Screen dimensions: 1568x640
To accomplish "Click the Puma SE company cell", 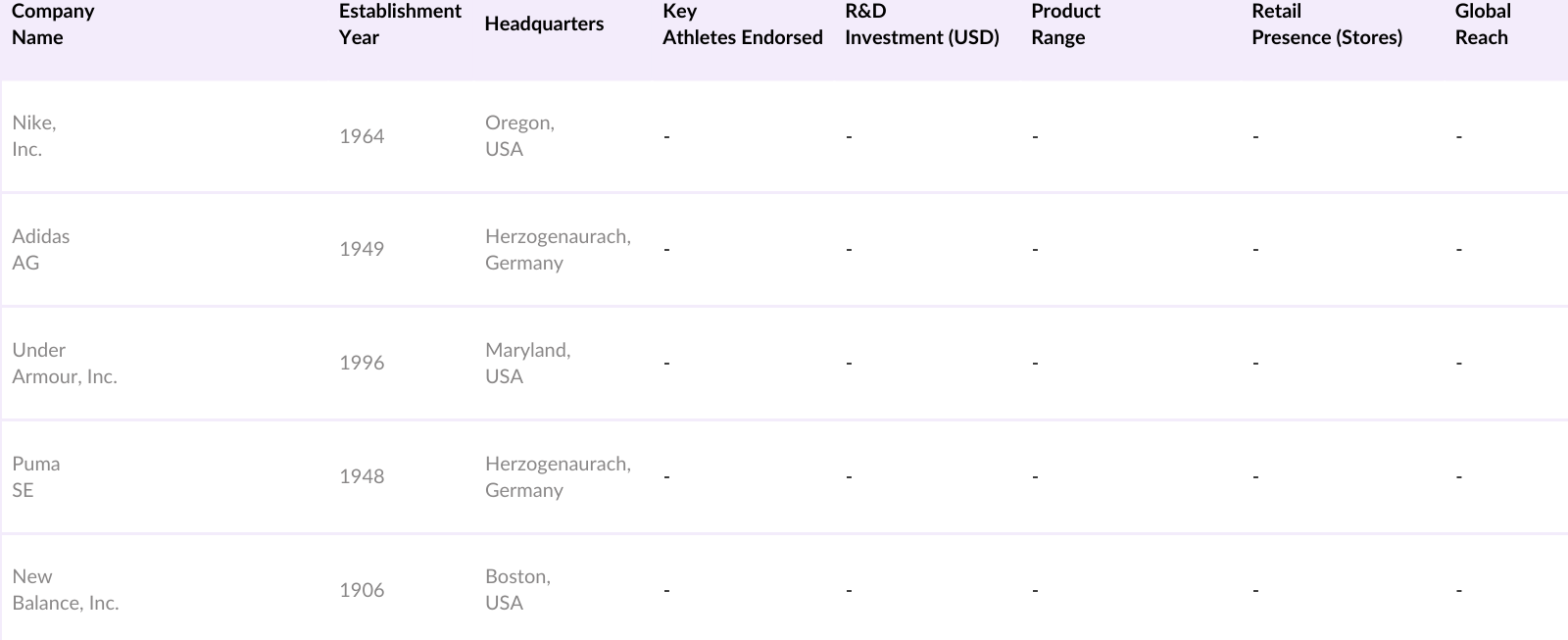I will pyautogui.click(x=35, y=477).
